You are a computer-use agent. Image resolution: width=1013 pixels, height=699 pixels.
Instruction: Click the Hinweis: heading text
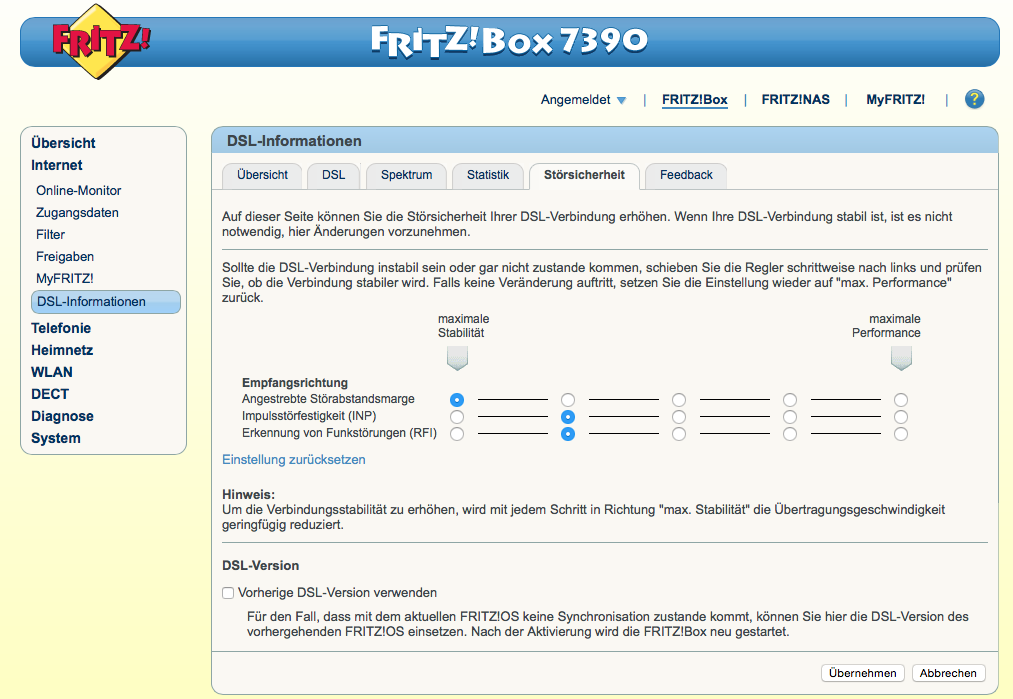coord(248,494)
